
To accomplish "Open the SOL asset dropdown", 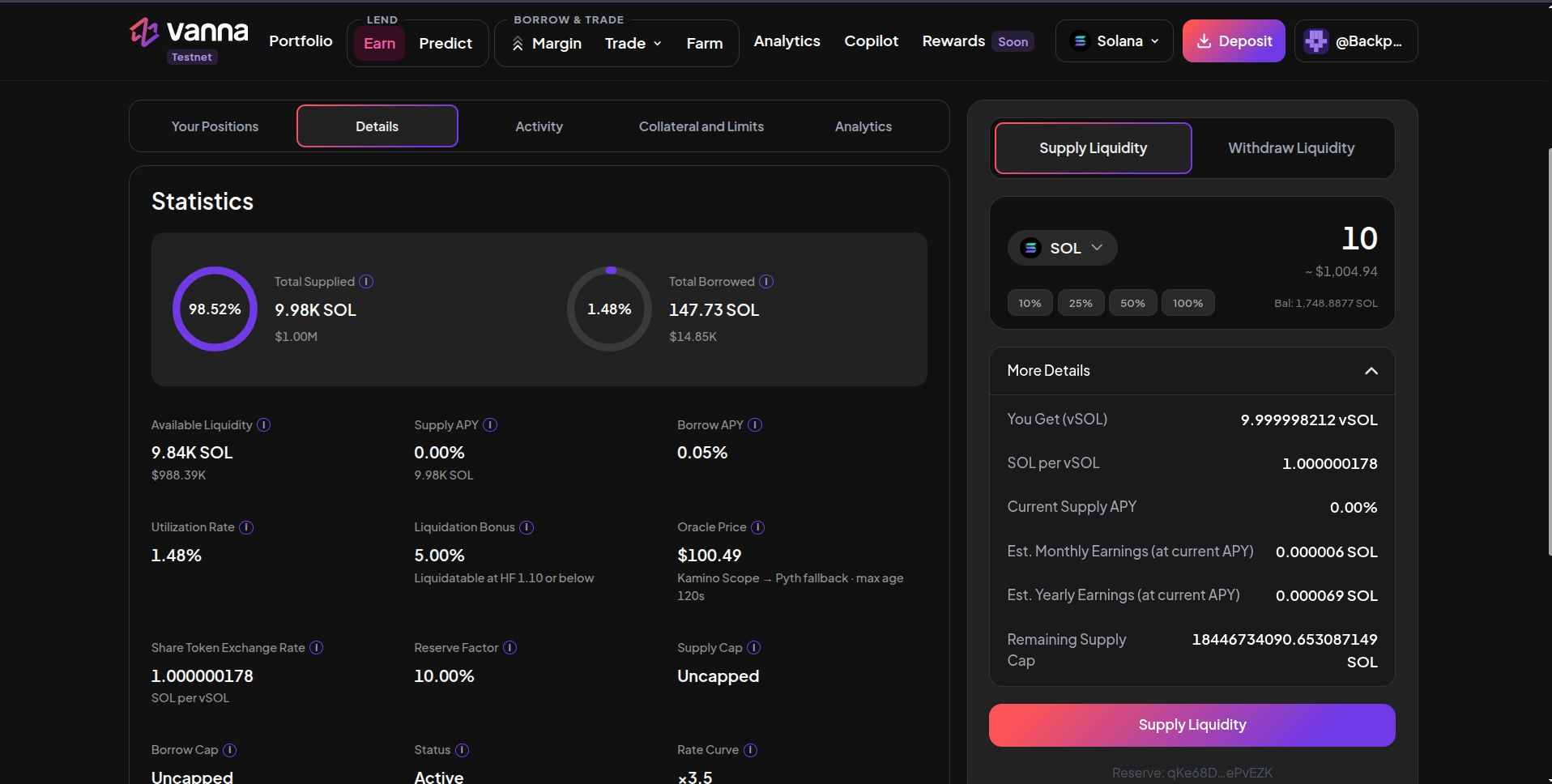I will point(1062,248).
